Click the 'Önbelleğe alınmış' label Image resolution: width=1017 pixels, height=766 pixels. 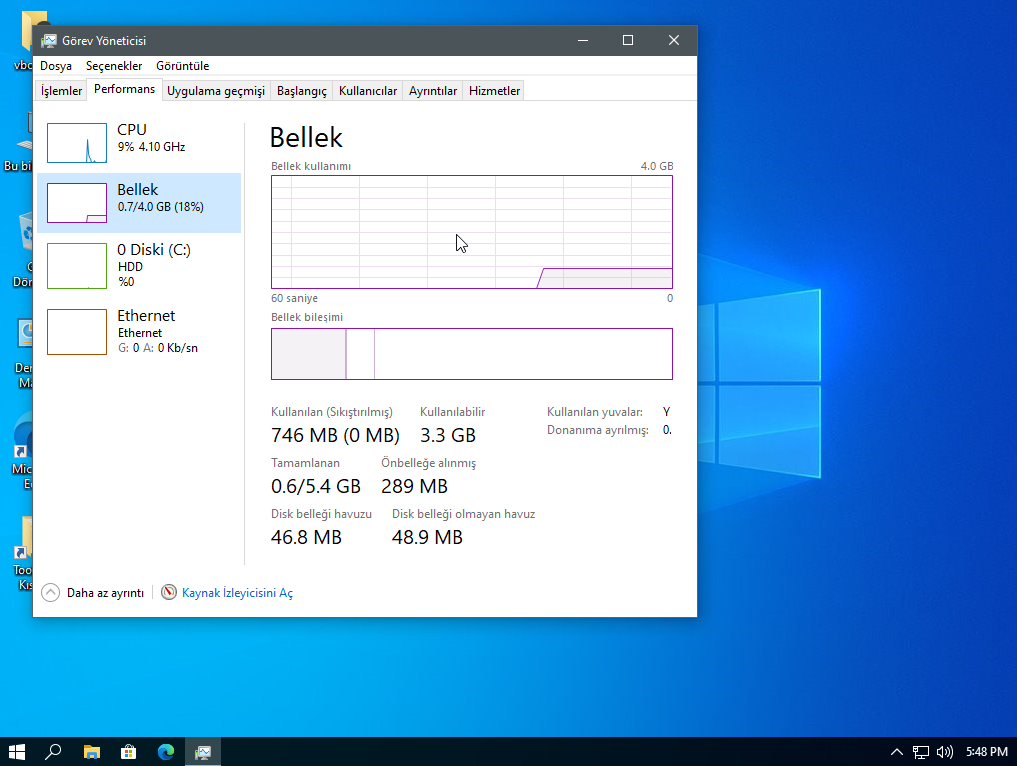(x=429, y=463)
